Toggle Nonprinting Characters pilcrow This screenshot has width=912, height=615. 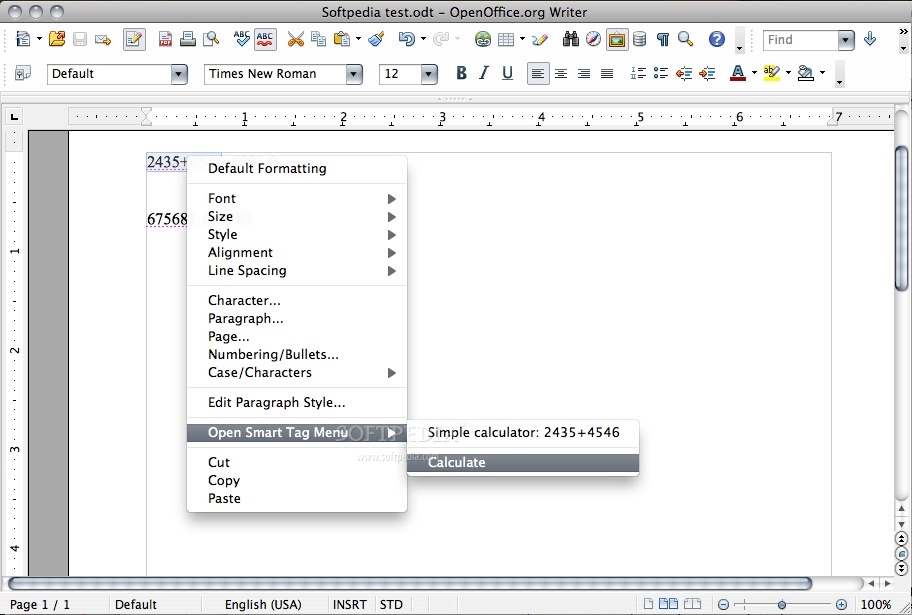(662, 39)
